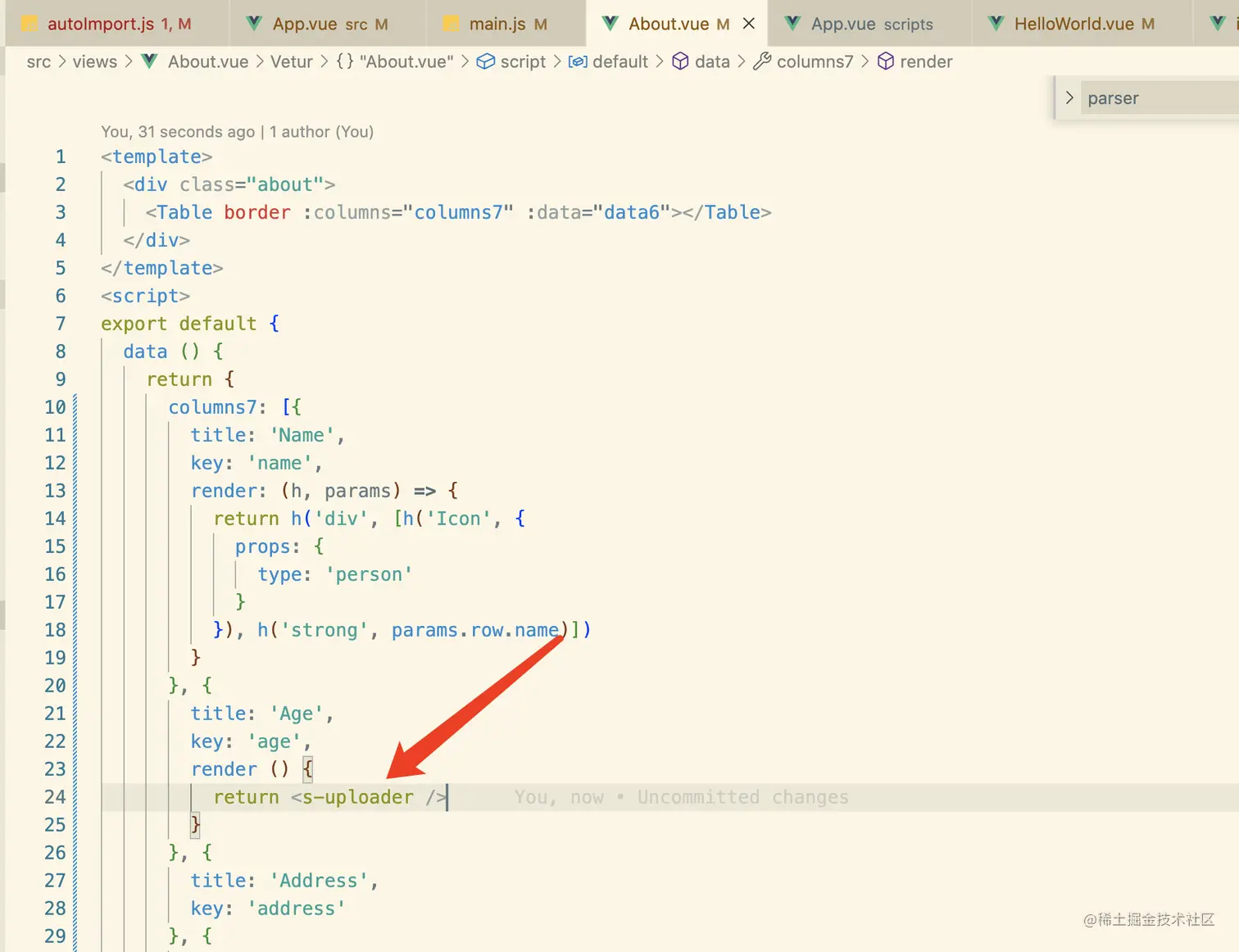
Task: Open the src breadcrumb folder
Action: coord(39,61)
